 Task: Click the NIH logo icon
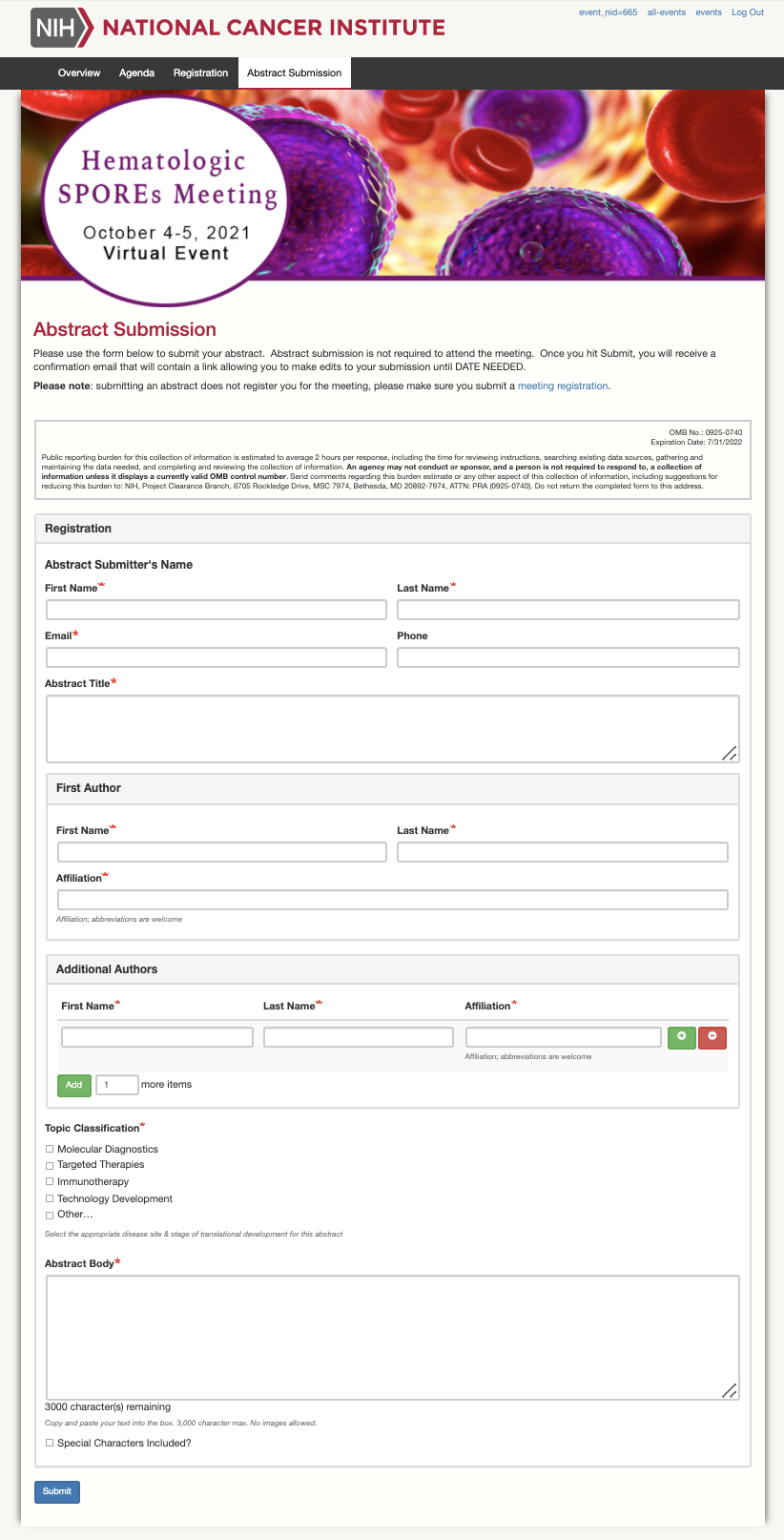point(61,28)
